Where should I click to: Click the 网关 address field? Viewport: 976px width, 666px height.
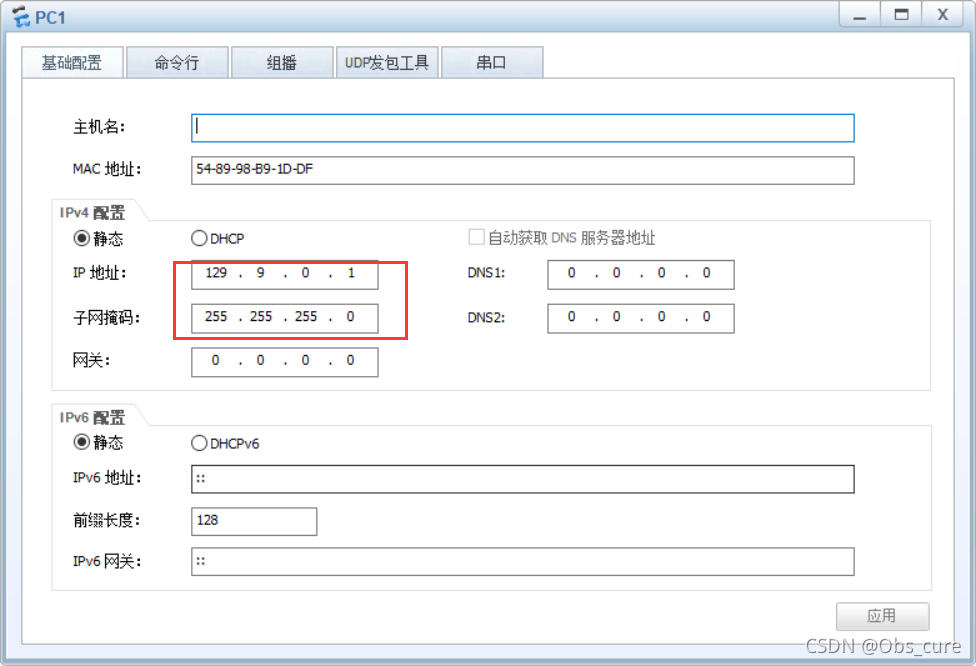(284, 362)
